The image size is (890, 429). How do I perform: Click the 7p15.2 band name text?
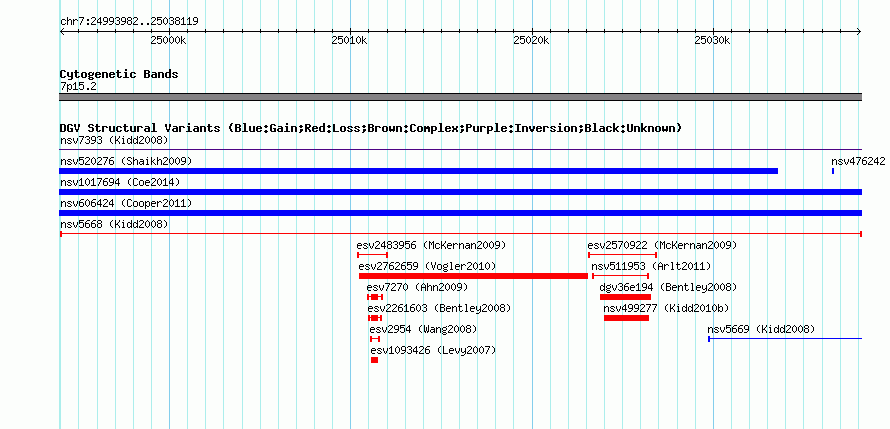pyautogui.click(x=76, y=86)
